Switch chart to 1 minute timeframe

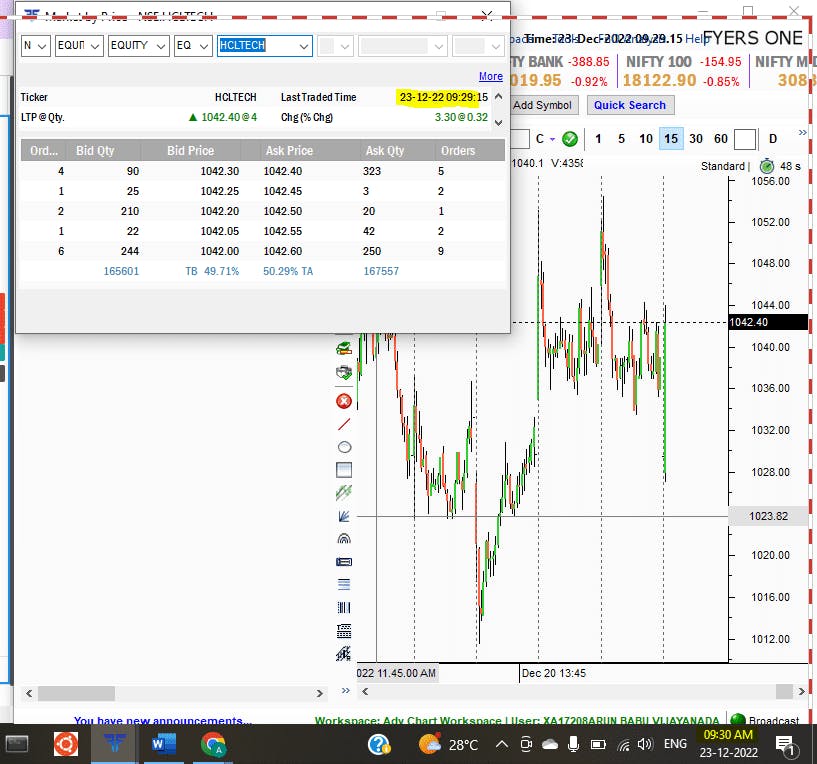[598, 139]
